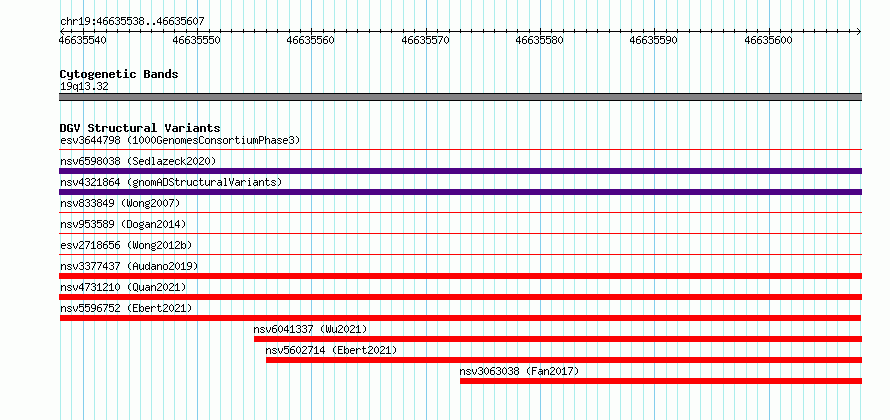Click ruler position 46635550
This screenshot has width=890, height=420.
(196, 40)
